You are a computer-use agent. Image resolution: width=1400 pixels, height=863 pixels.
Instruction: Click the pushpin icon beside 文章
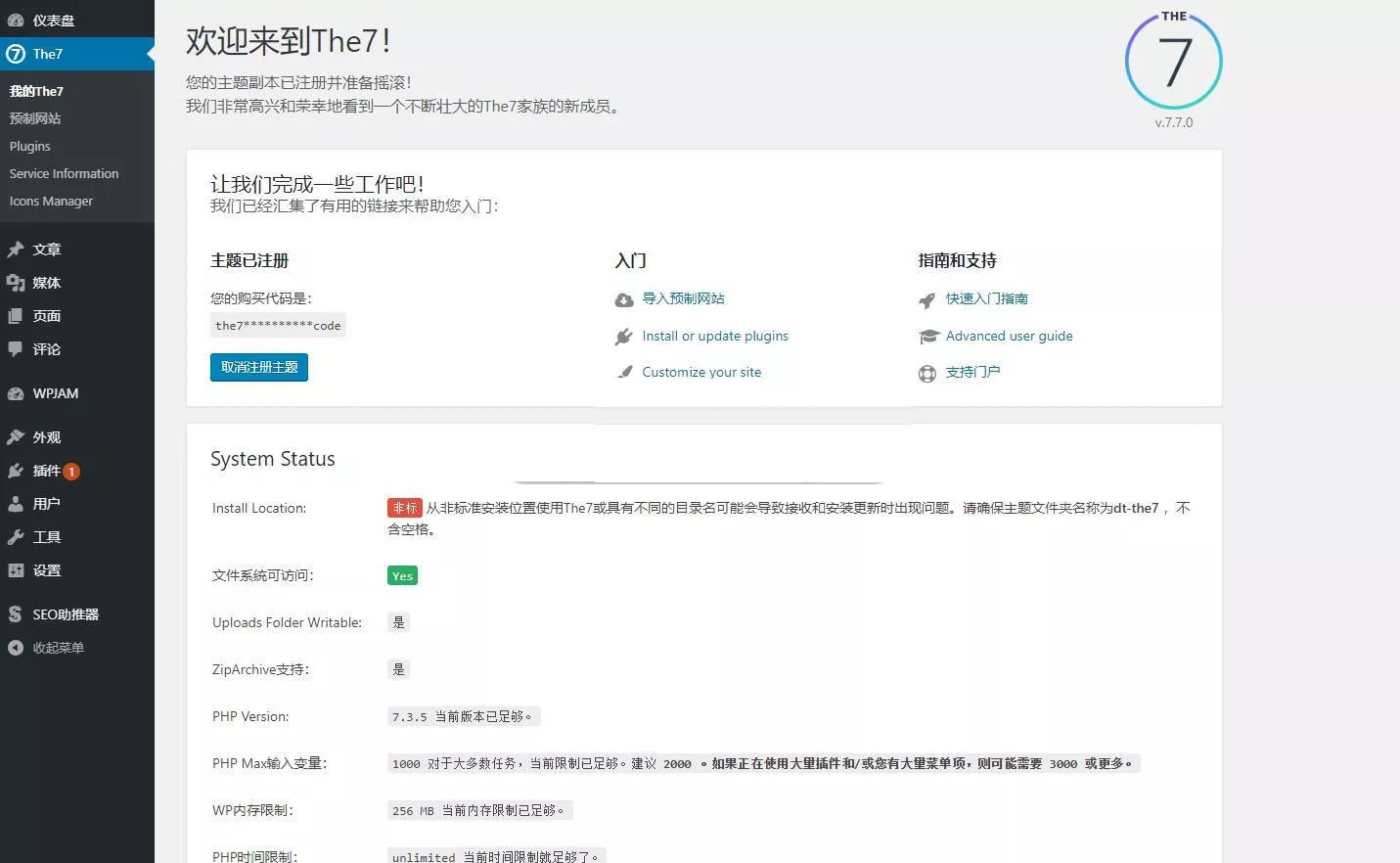coord(16,250)
